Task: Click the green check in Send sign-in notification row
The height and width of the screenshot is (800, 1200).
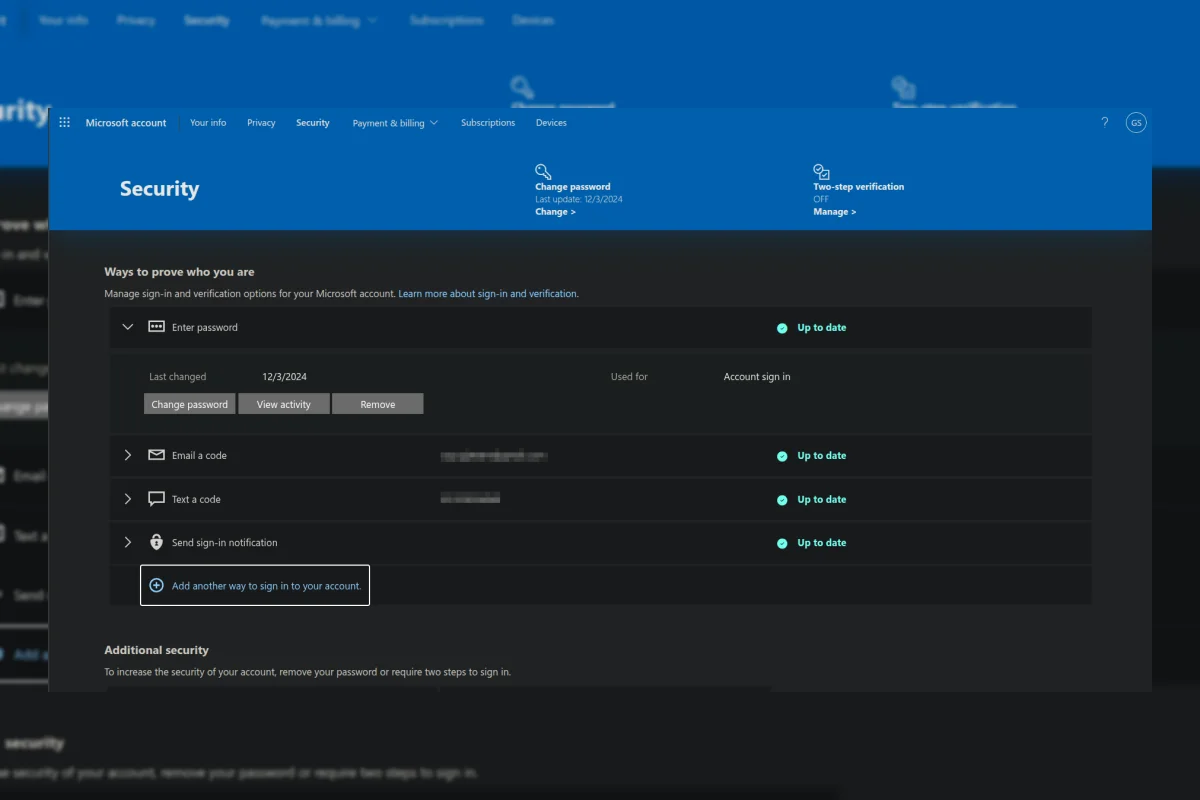Action: coord(782,543)
